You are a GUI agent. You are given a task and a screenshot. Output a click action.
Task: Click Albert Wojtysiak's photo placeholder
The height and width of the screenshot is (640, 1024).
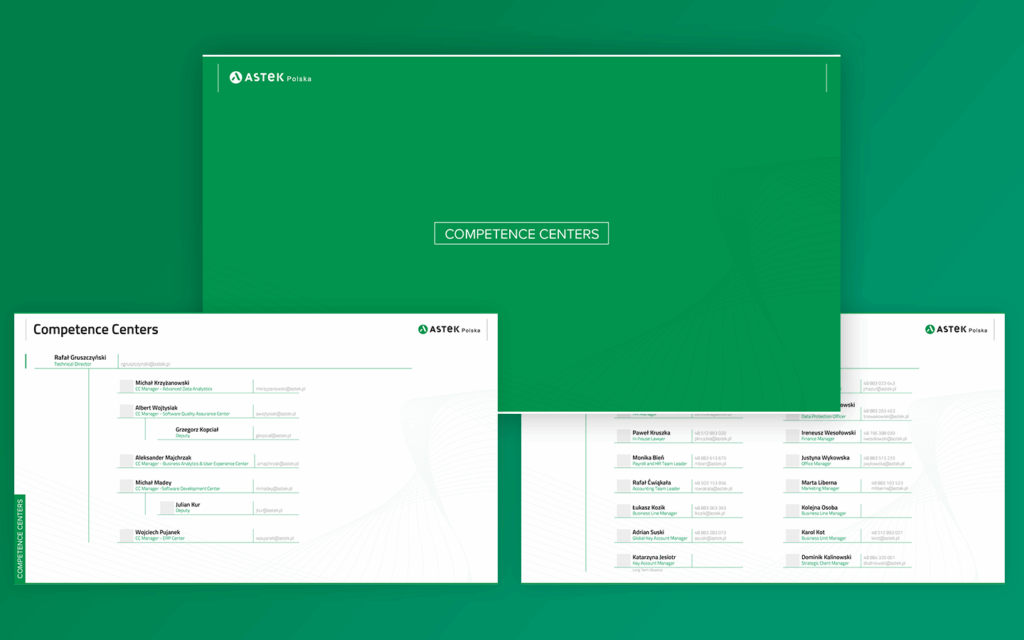coord(126,411)
